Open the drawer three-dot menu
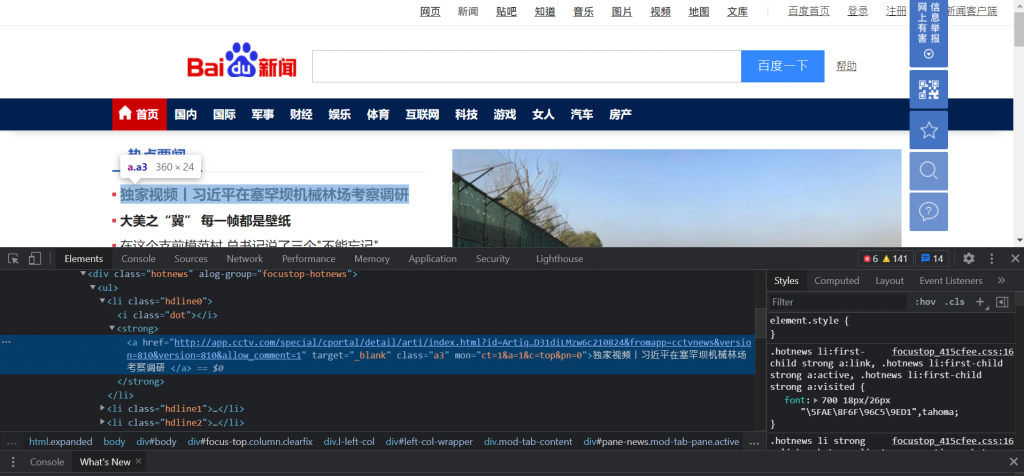The height and width of the screenshot is (476, 1024). (12, 462)
